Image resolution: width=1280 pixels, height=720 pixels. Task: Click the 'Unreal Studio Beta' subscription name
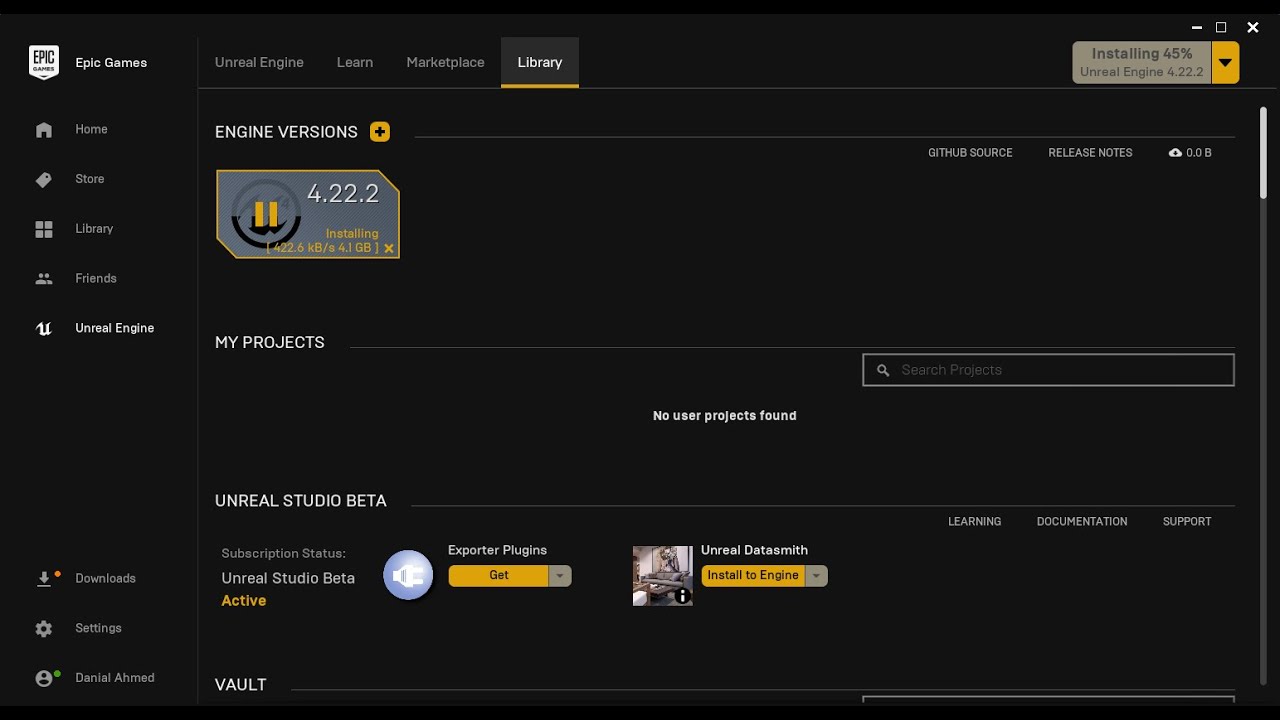[288, 578]
